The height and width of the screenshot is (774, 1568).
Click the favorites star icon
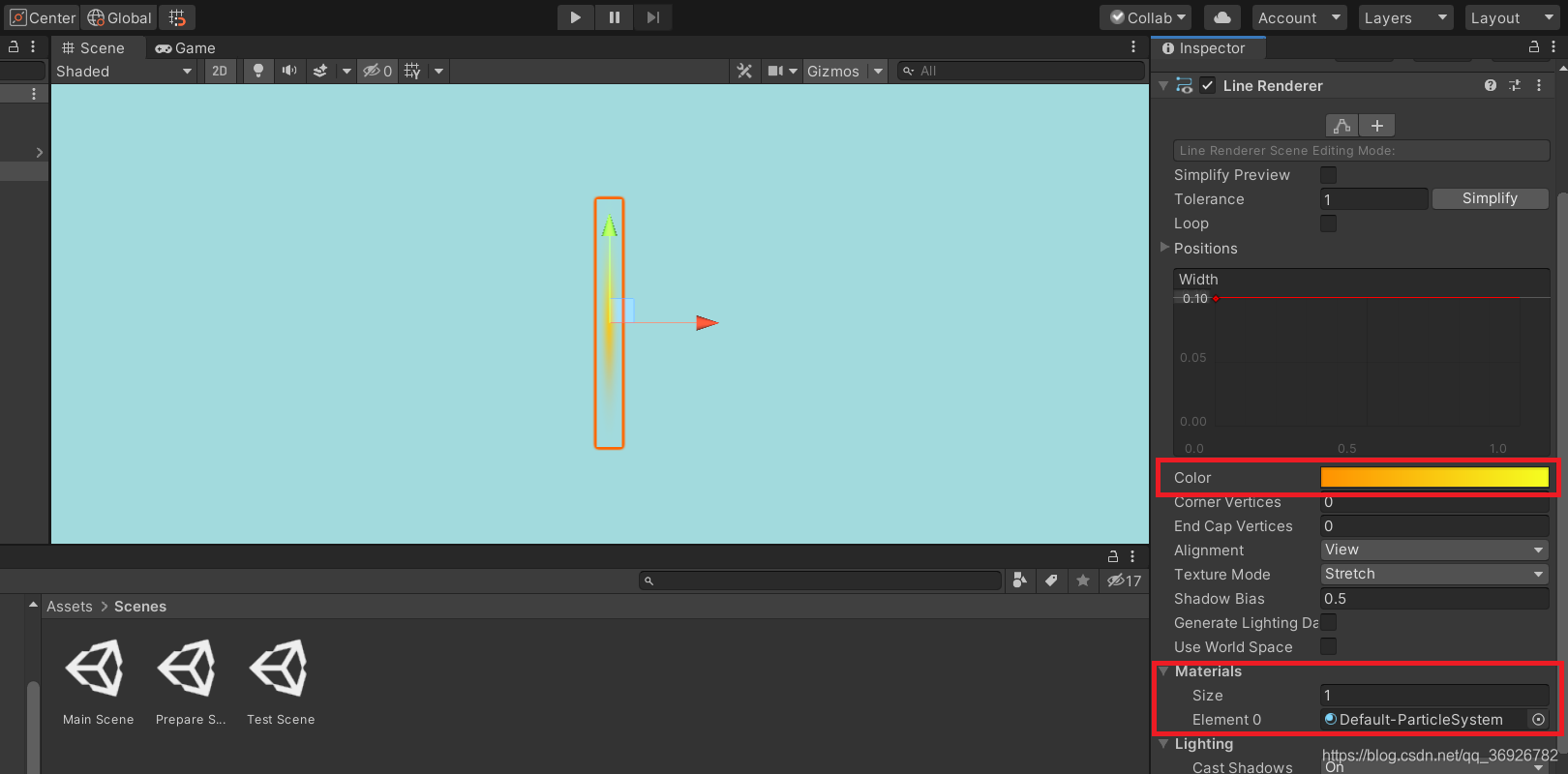[x=1083, y=580]
